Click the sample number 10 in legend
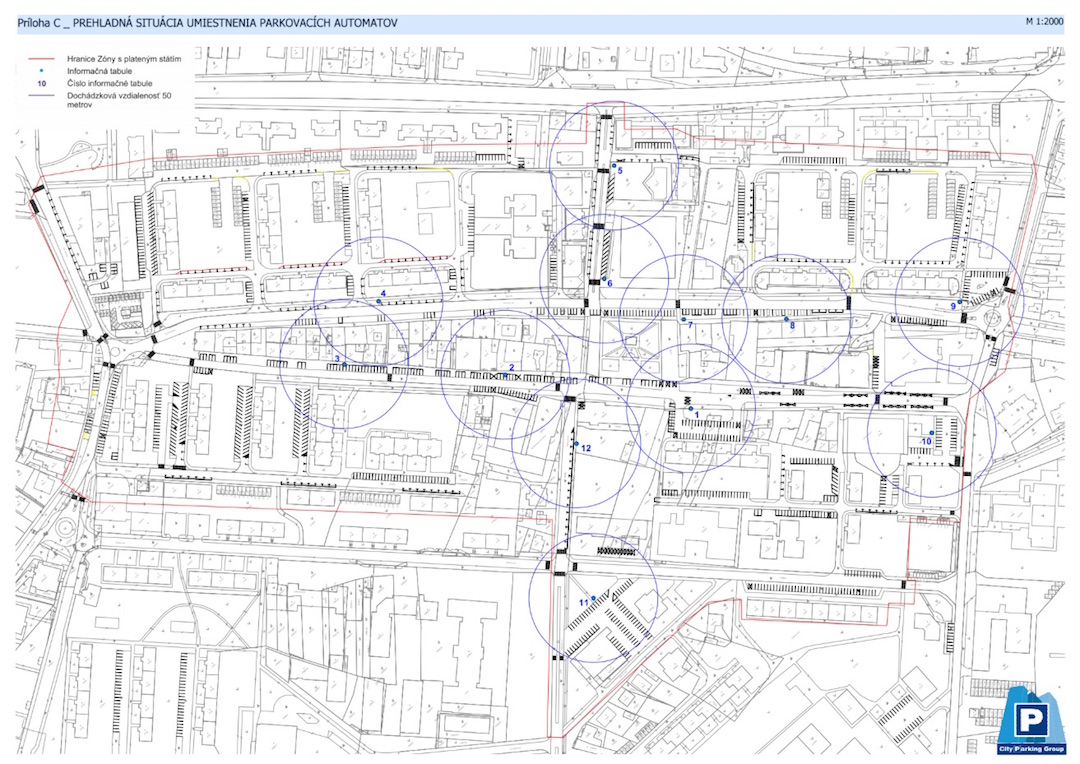The image size is (1080, 764). [x=41, y=83]
